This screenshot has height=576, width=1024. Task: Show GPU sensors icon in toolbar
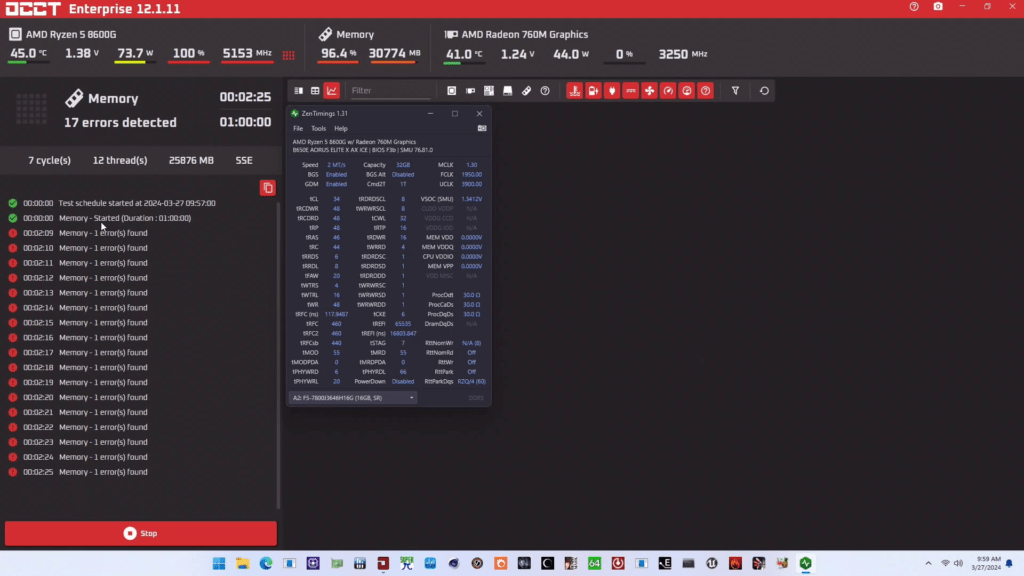pyautogui.click(x=470, y=91)
